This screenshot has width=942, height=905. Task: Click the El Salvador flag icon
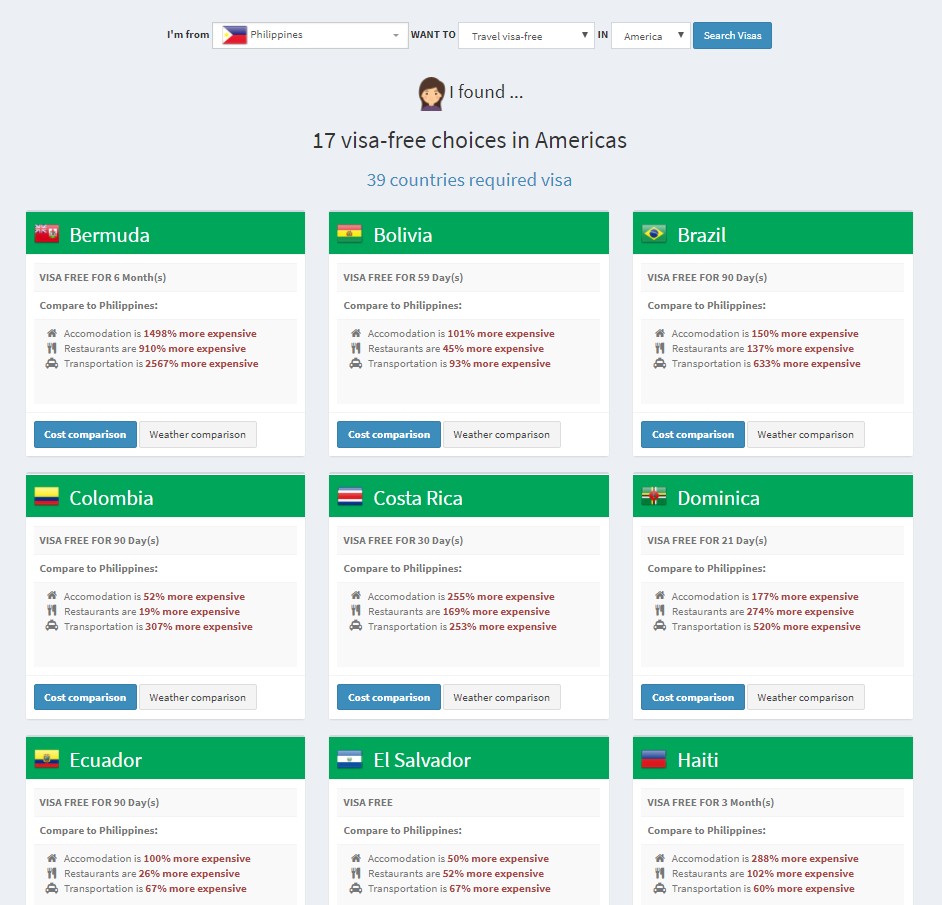coord(350,759)
